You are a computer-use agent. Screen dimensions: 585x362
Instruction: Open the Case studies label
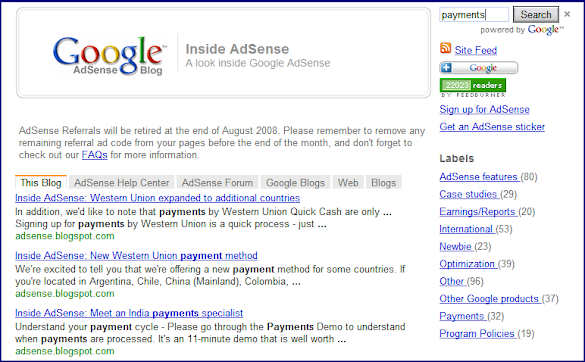point(469,194)
